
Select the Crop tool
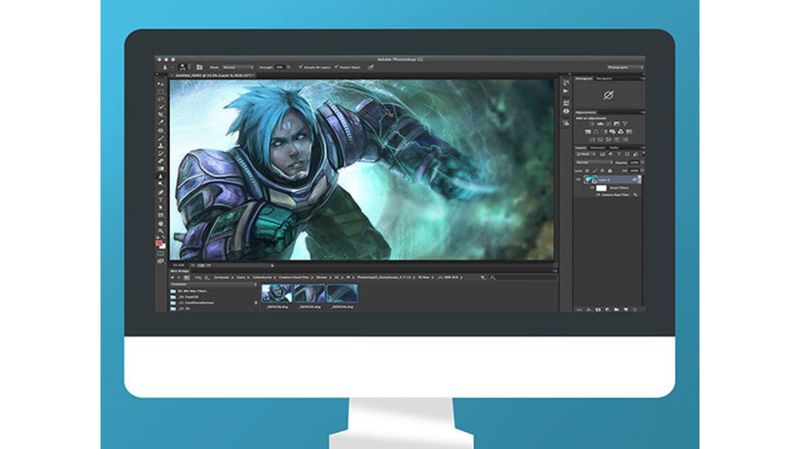[x=161, y=114]
